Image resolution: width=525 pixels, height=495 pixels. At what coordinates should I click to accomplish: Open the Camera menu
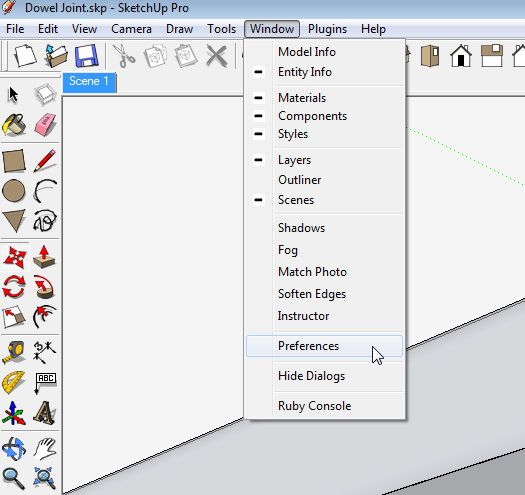pos(131,29)
